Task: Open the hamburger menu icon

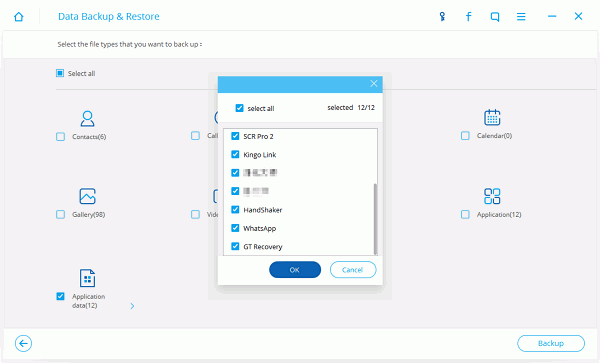Action: (x=521, y=16)
